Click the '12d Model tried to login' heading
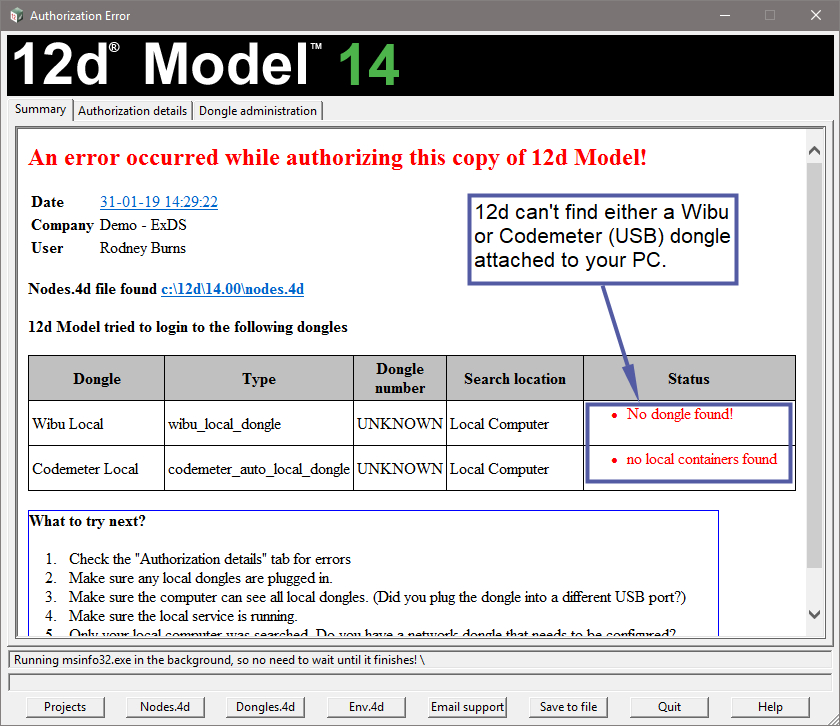Screen dimensions: 840x726 tap(188, 327)
